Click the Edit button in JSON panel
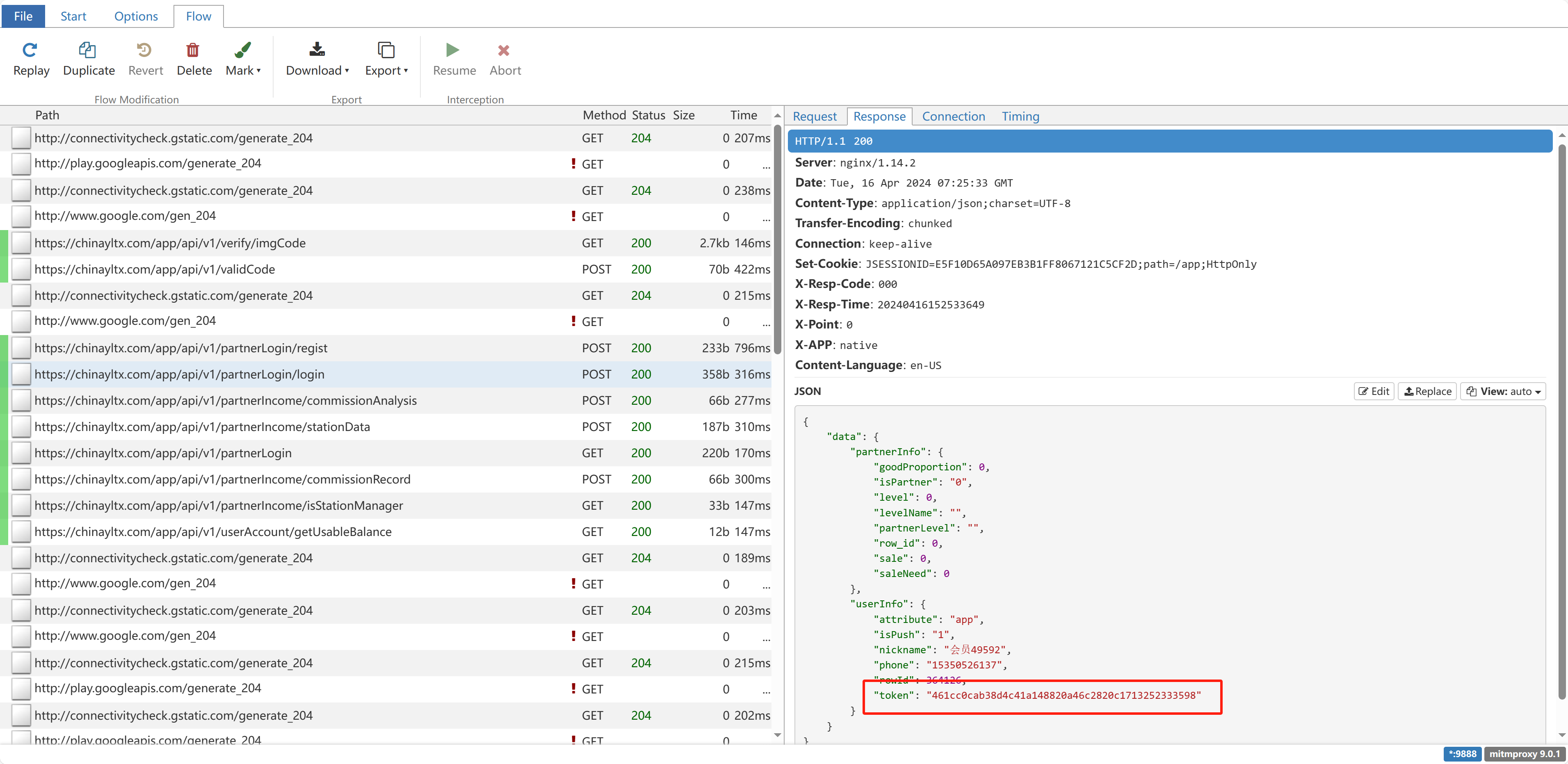 point(1373,392)
